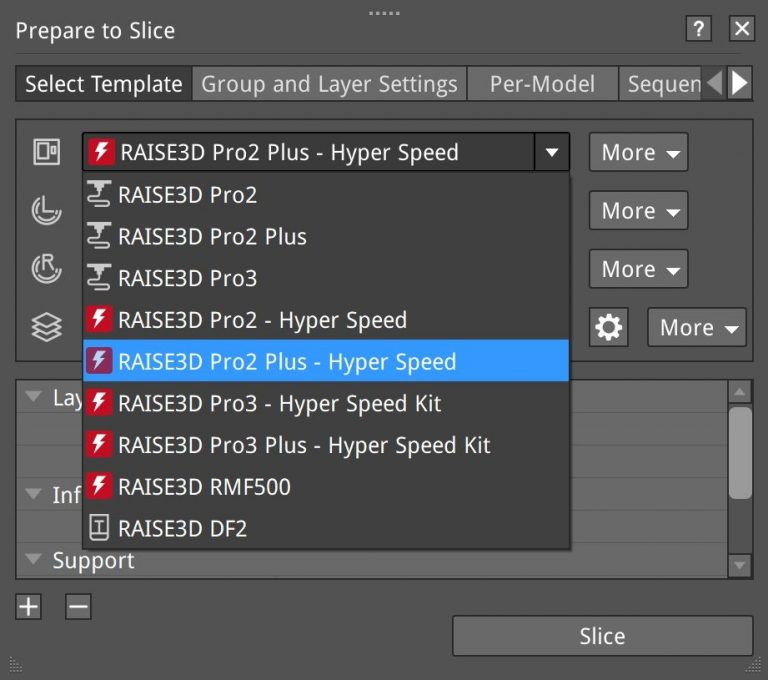Click the left extruder filament icon

pos(46,210)
